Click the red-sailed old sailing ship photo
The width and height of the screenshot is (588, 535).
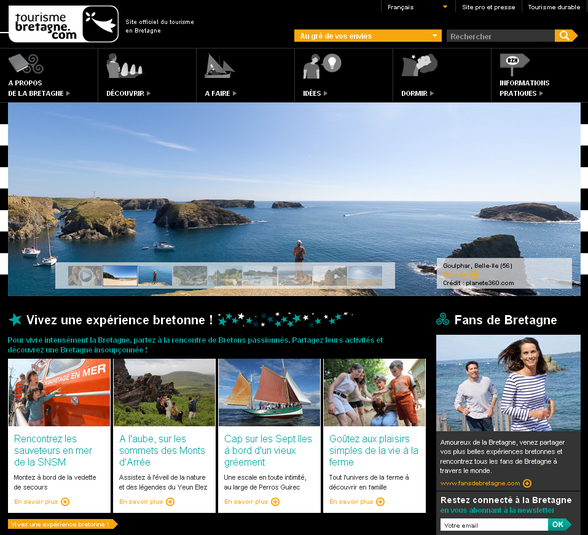[x=269, y=392]
